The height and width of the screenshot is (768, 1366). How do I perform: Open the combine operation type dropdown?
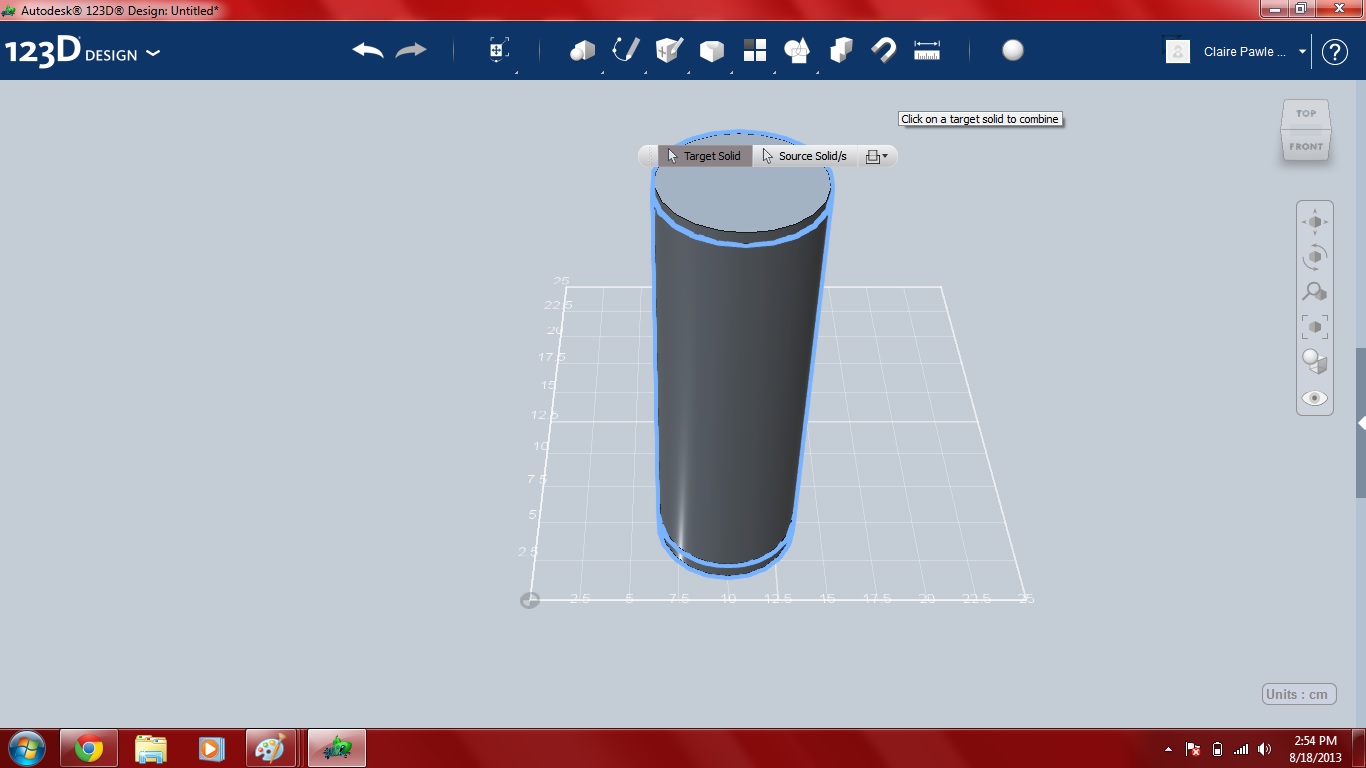tap(877, 156)
